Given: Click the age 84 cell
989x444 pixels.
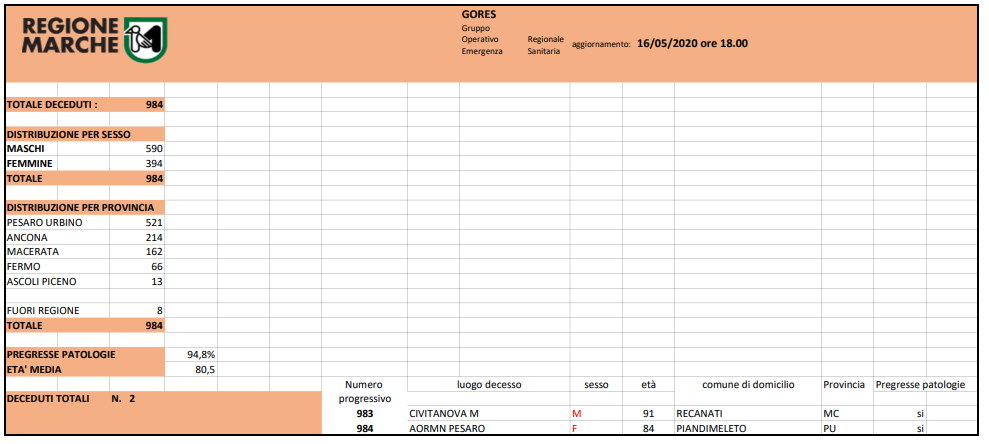Looking at the screenshot, I should tap(650, 429).
